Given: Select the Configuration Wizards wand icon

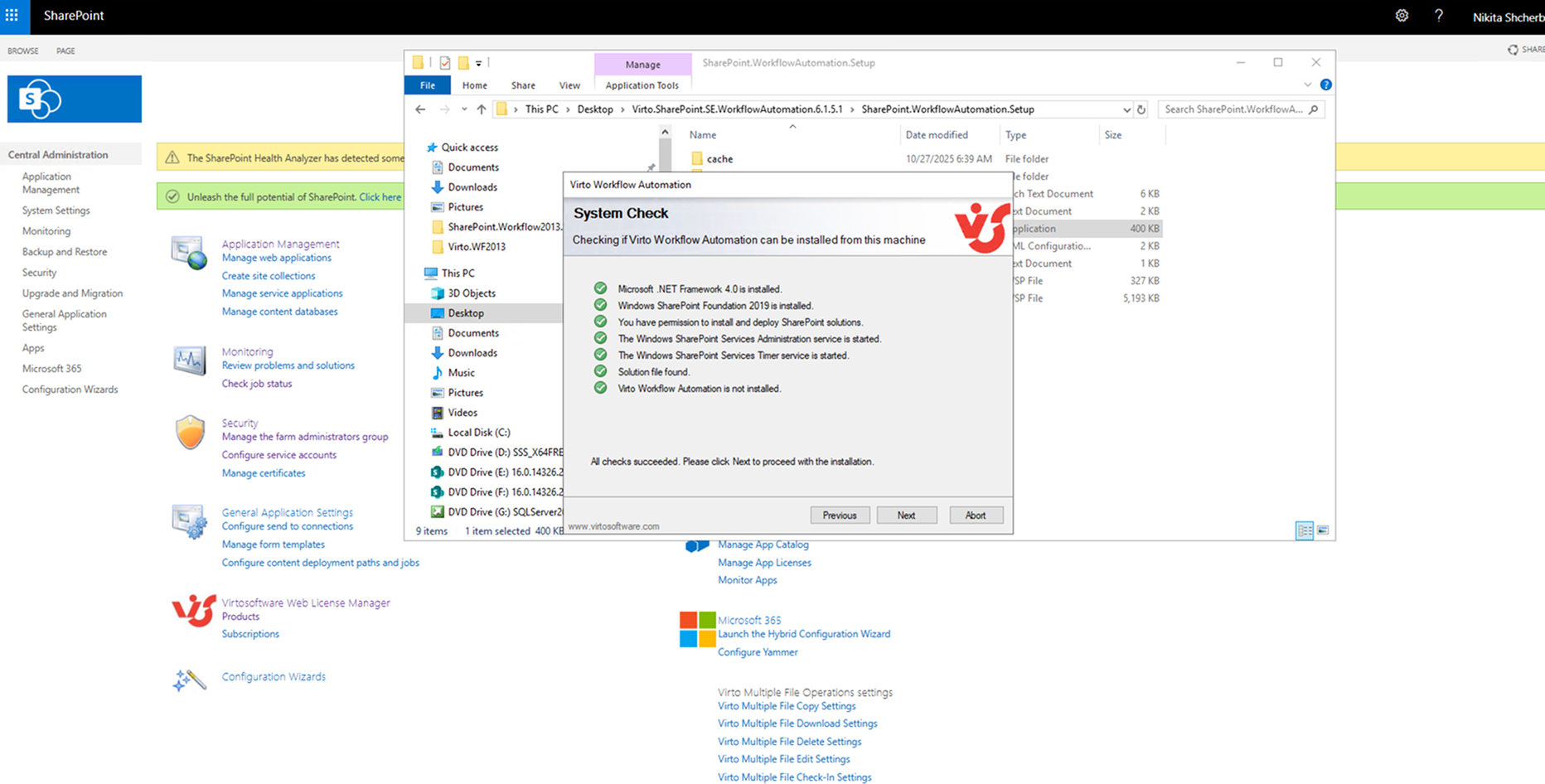Looking at the screenshot, I should pos(189,680).
